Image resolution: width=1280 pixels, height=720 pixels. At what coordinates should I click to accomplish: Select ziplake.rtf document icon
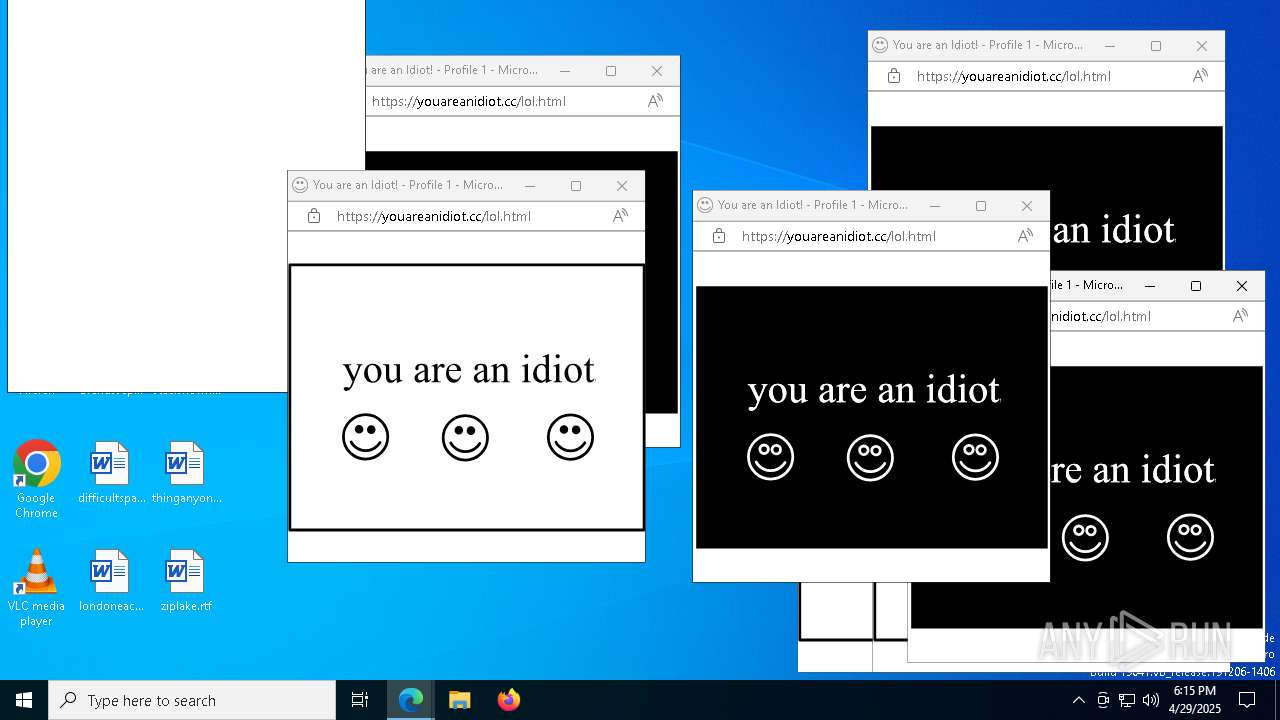pos(186,580)
